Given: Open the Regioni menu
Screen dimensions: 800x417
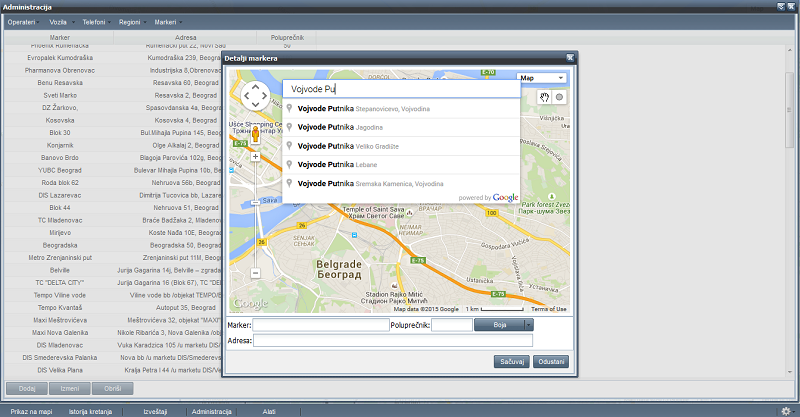Looking at the screenshot, I should coord(132,22).
